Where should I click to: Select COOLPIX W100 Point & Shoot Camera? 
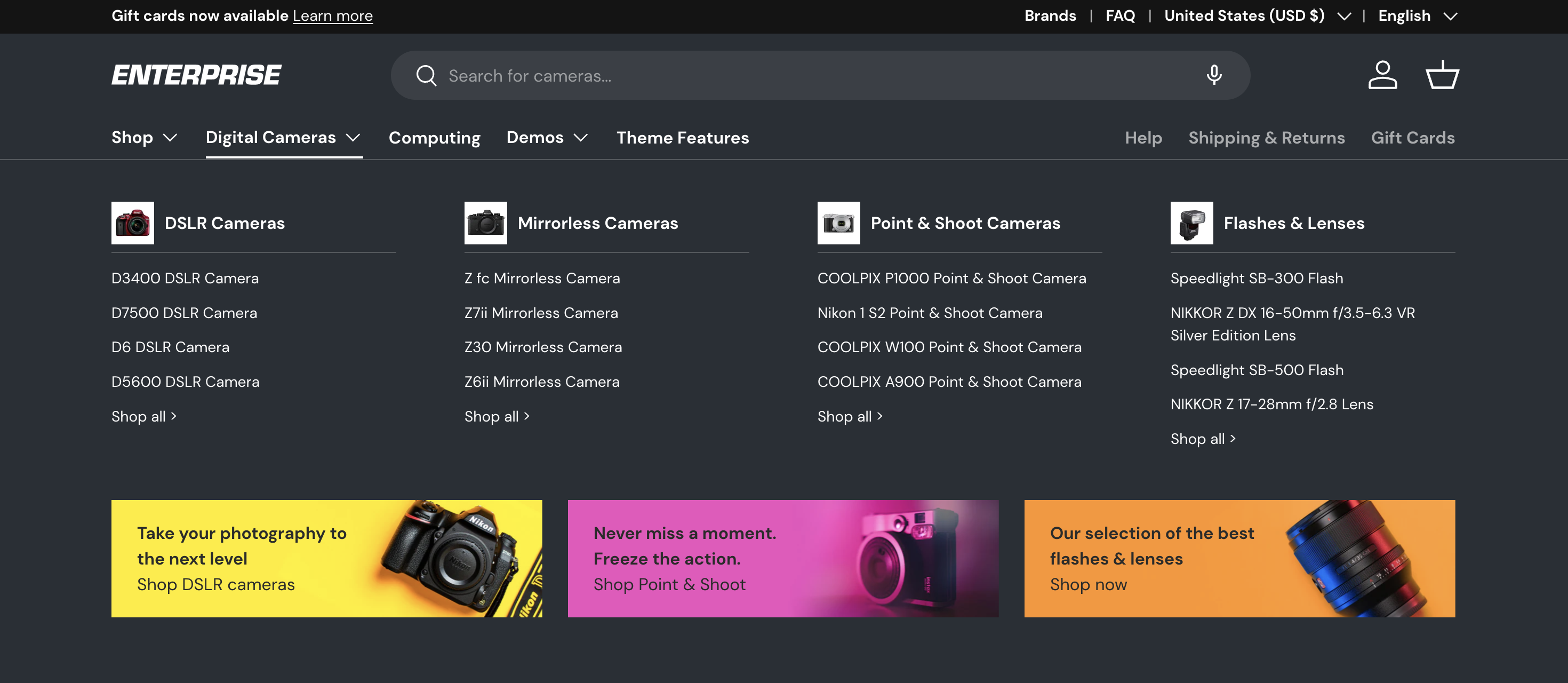(x=949, y=347)
